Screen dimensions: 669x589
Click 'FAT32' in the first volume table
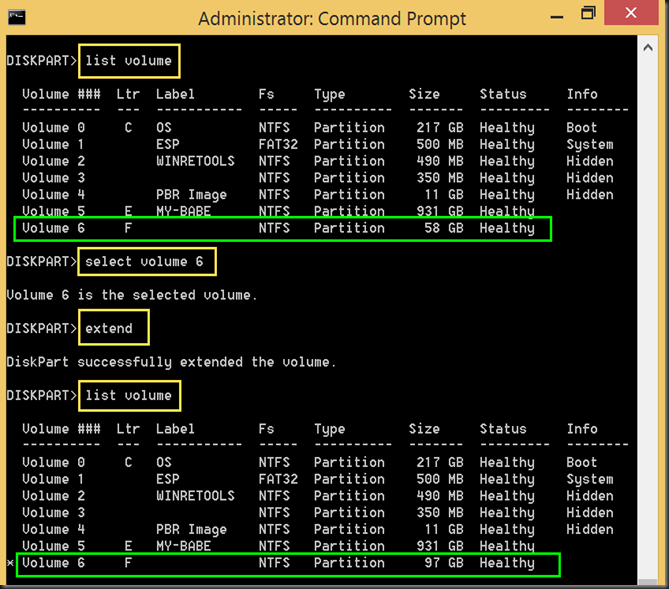click(x=278, y=144)
